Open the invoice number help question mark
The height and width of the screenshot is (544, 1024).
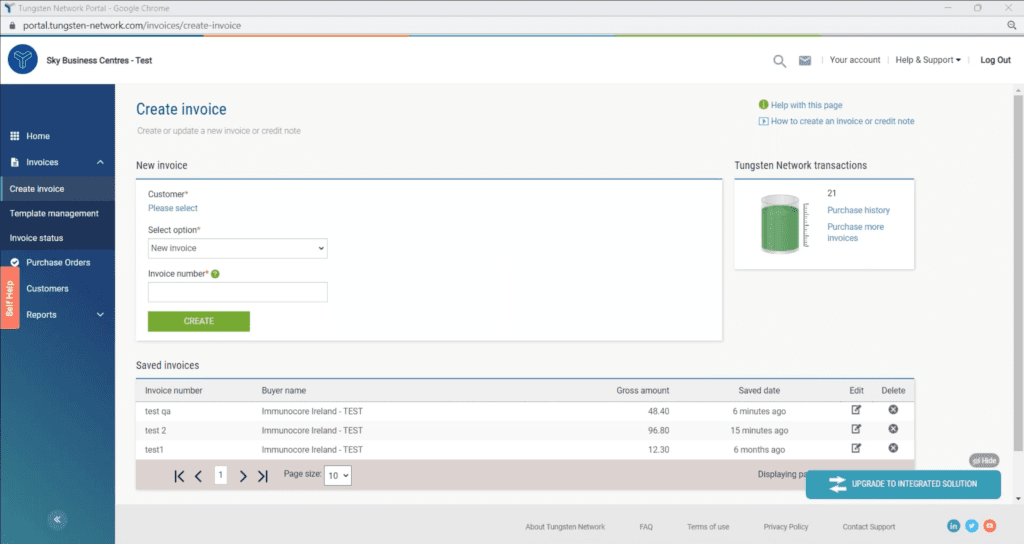pos(215,274)
